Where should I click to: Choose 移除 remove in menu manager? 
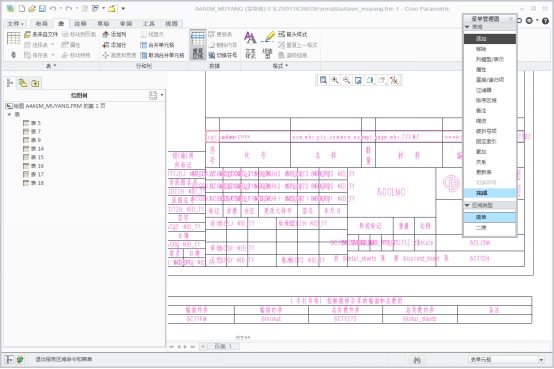click(489, 49)
